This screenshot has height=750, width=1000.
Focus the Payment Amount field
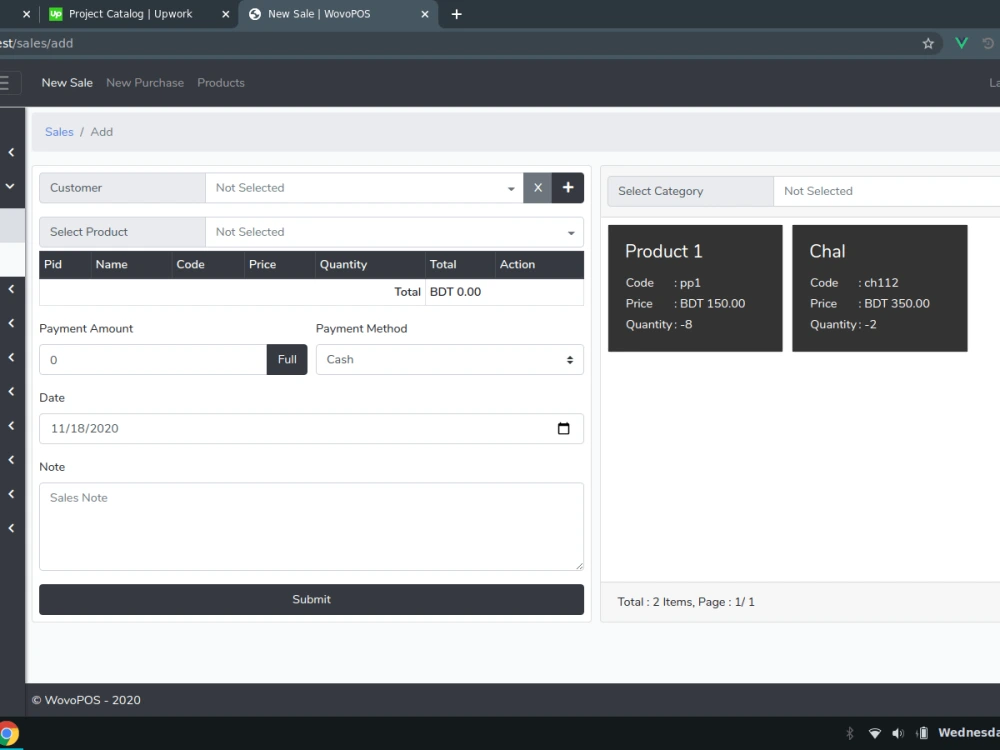point(153,360)
